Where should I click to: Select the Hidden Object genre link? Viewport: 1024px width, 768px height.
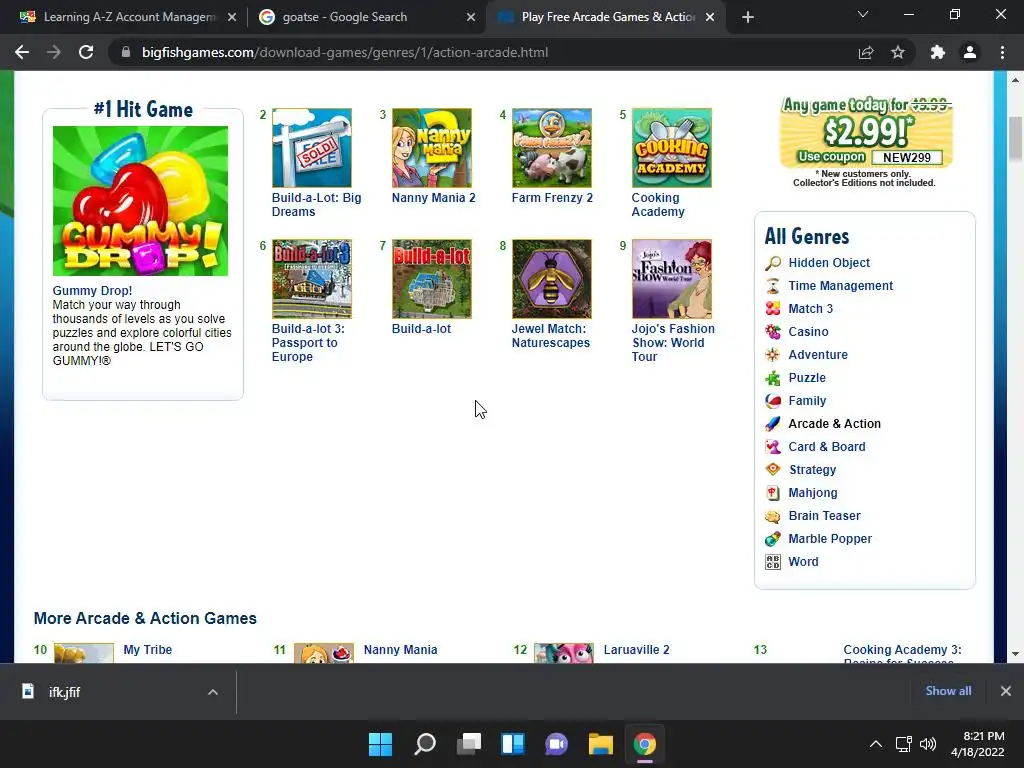[829, 263]
